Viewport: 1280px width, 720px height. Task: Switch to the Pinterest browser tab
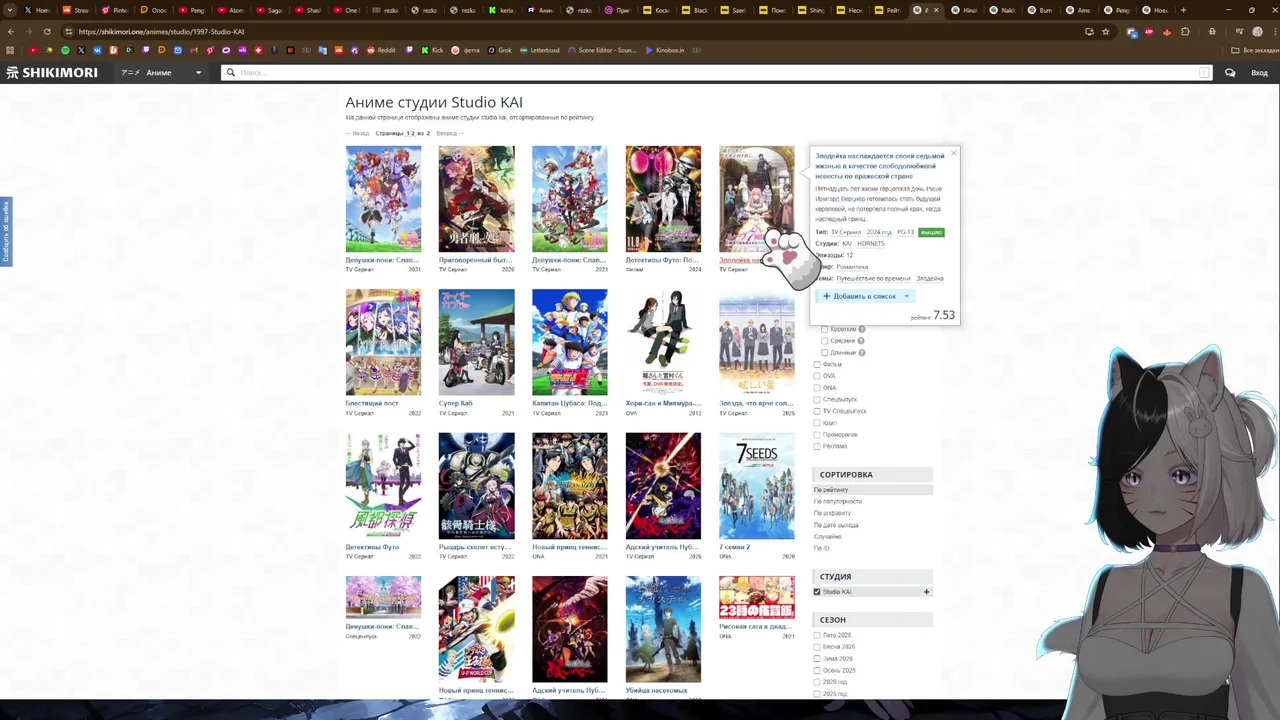[x=115, y=10]
